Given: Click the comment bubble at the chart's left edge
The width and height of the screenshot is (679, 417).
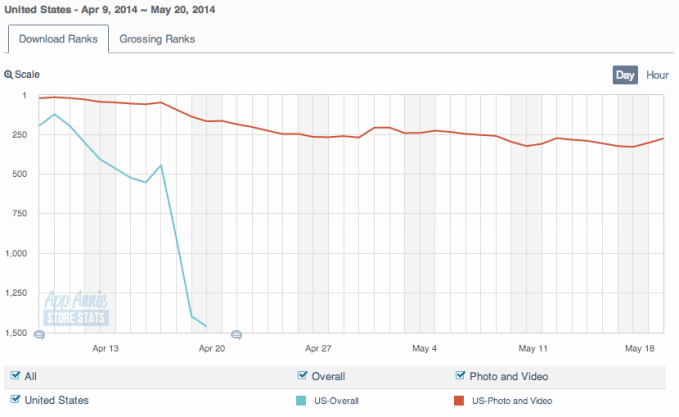Looking at the screenshot, I should pyautogui.click(x=40, y=335).
